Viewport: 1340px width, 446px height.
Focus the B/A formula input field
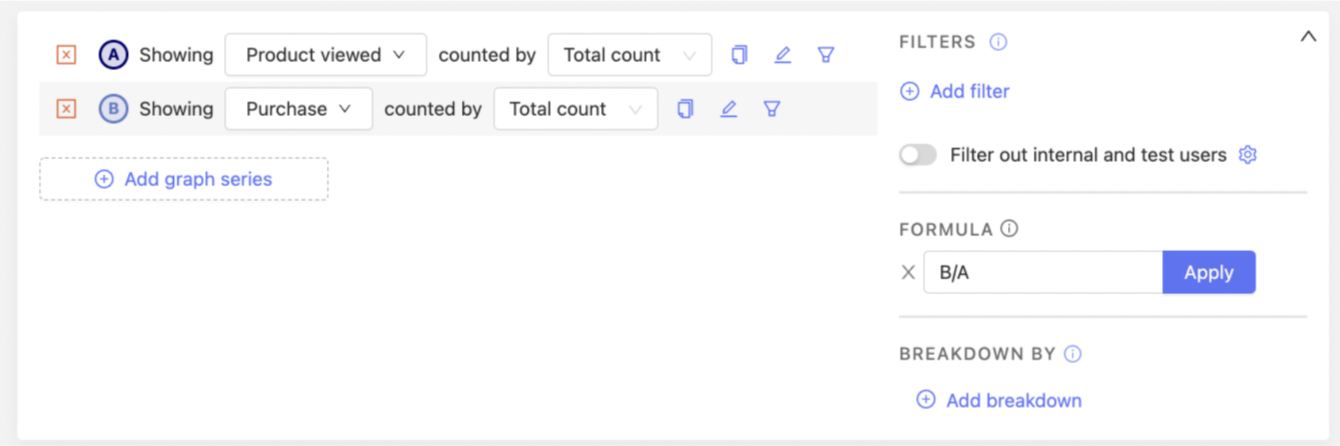tap(1042, 272)
